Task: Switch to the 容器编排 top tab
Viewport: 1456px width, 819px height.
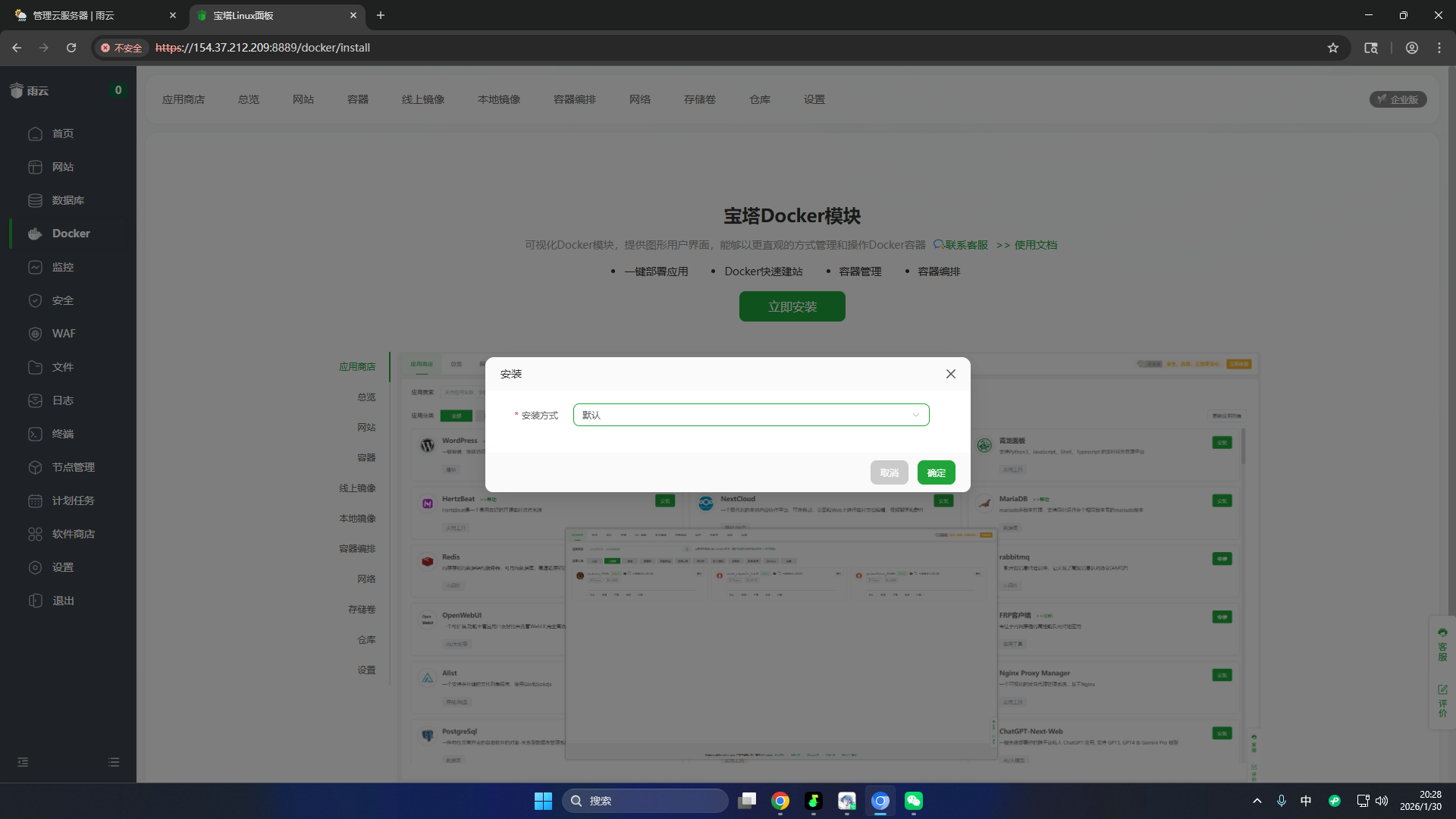Action: (574, 99)
